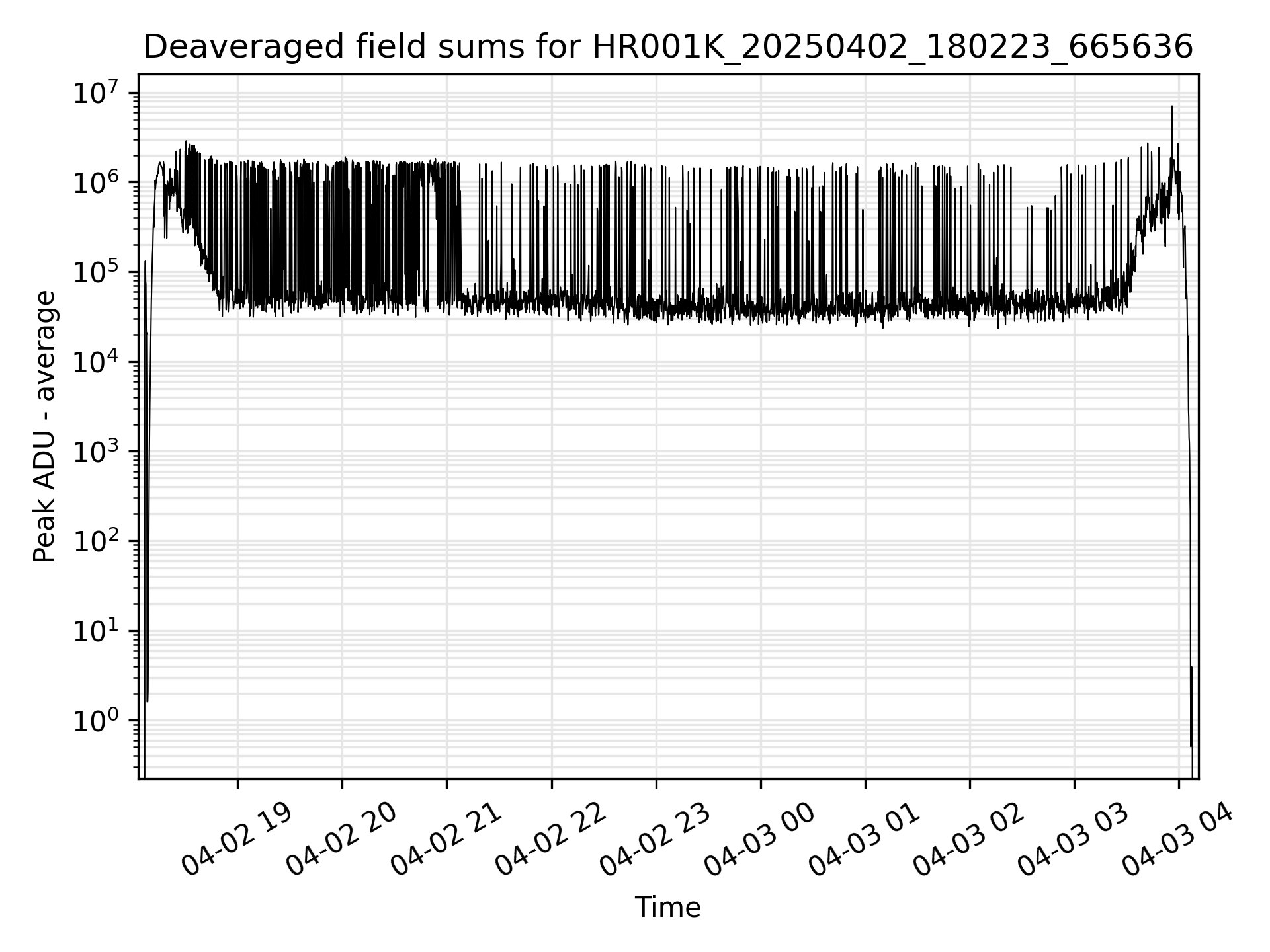
Task: Click the y-axis tick label 10^4
Action: [x=97, y=362]
